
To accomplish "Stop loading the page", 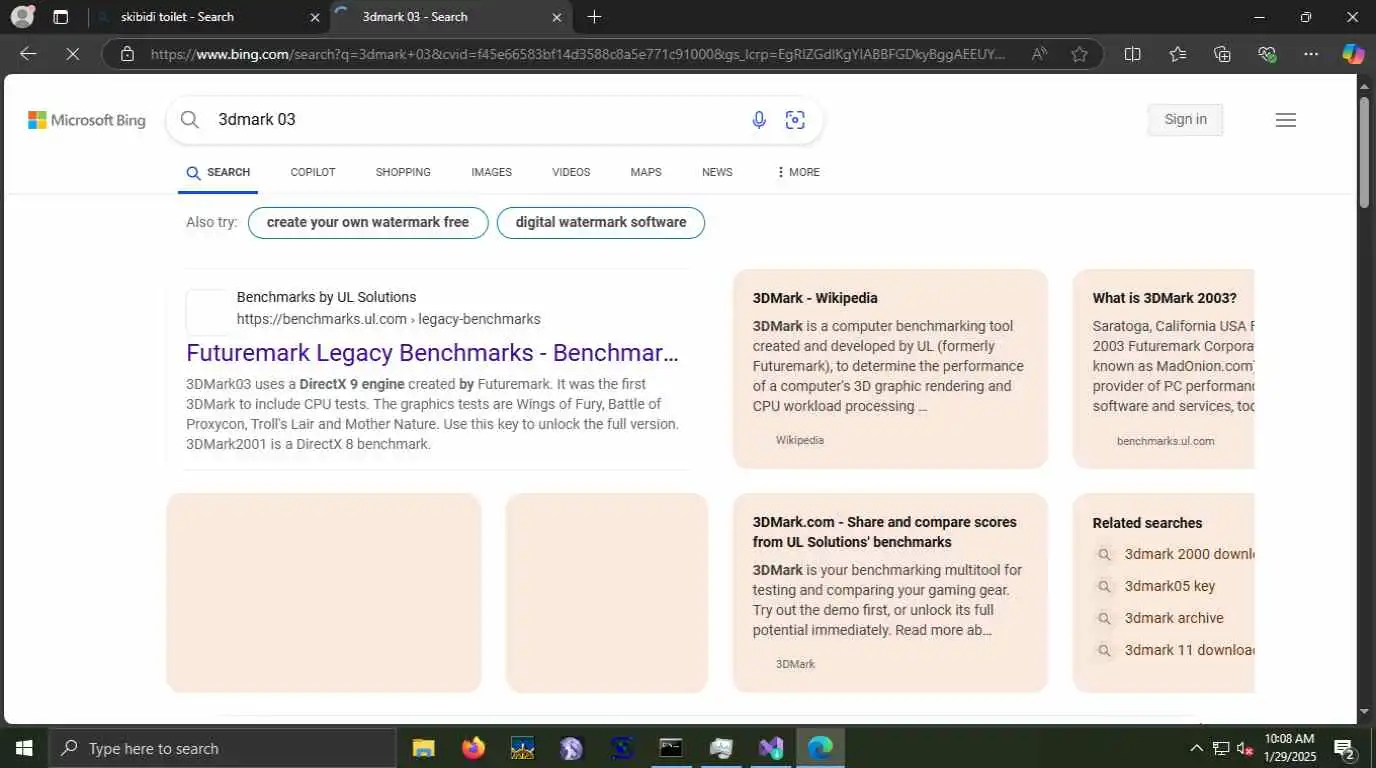I will (x=72, y=54).
